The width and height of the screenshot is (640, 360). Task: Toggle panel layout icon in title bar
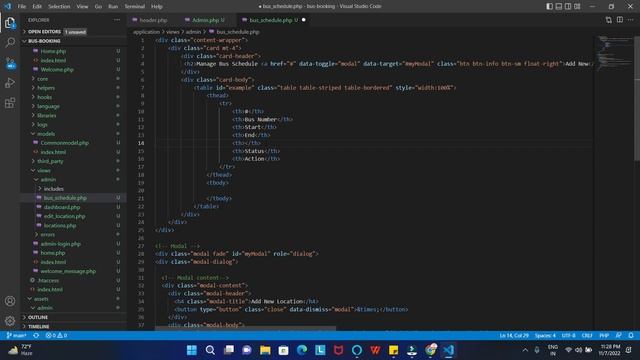[x=559, y=7]
